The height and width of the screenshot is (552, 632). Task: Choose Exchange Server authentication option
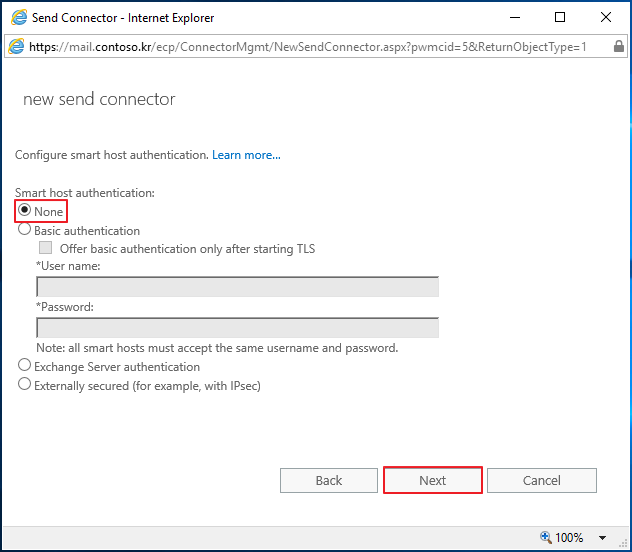[x=24, y=365]
